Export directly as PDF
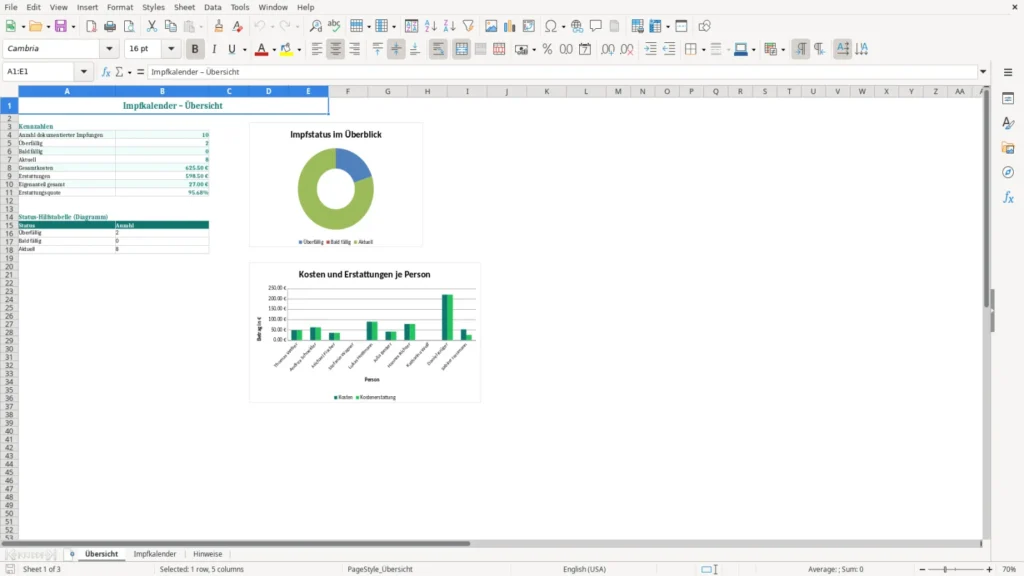This screenshot has height=576, width=1024. 91,26
